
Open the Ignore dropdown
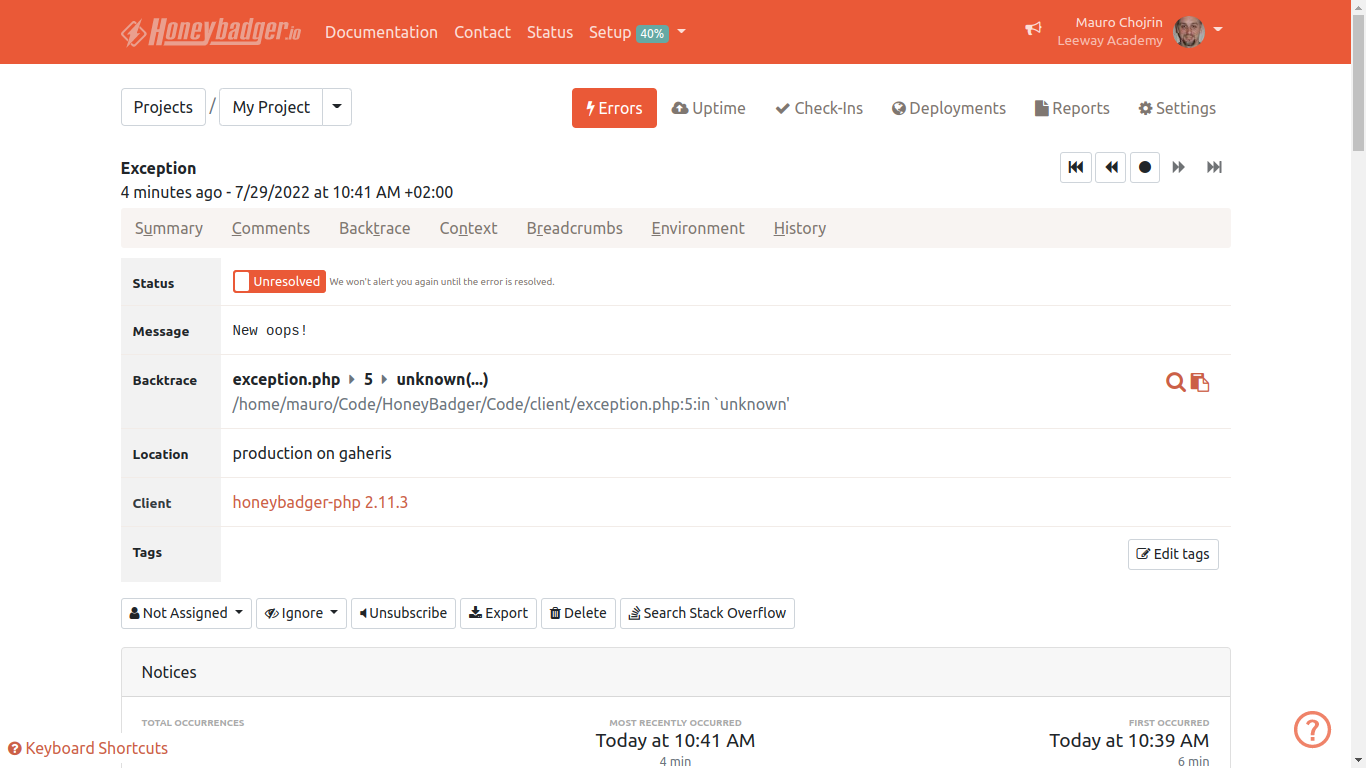pyautogui.click(x=301, y=613)
